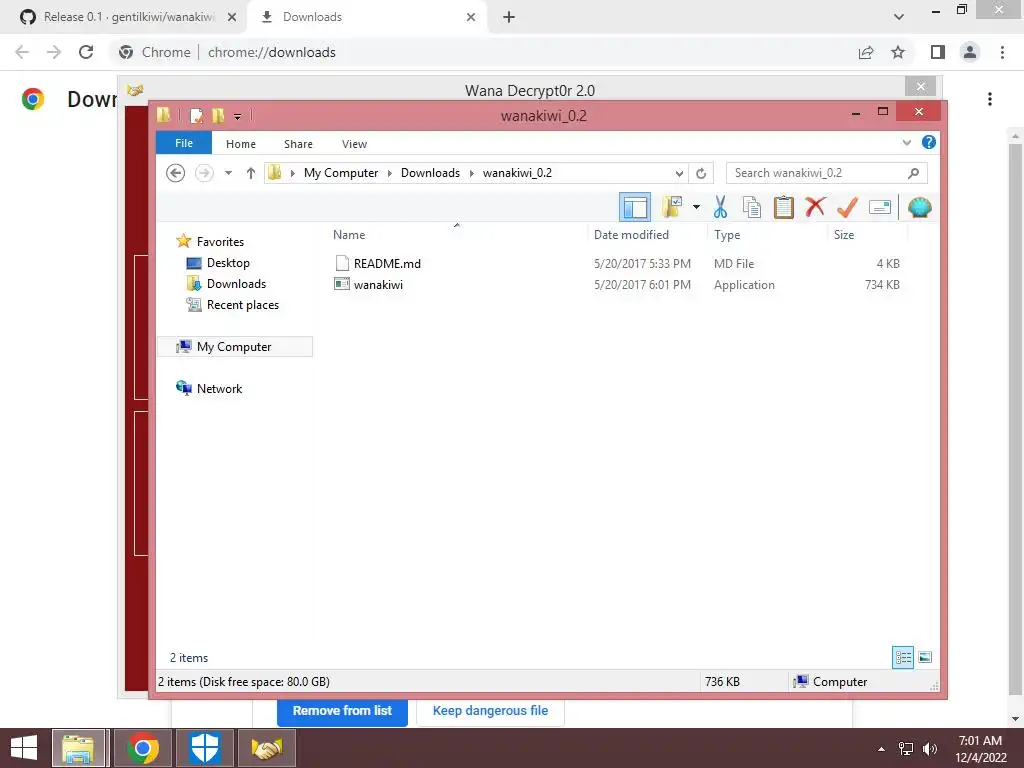This screenshot has width=1024, height=768.
Task: Select Downloads in navigation pane
Action: pyautogui.click(x=236, y=283)
